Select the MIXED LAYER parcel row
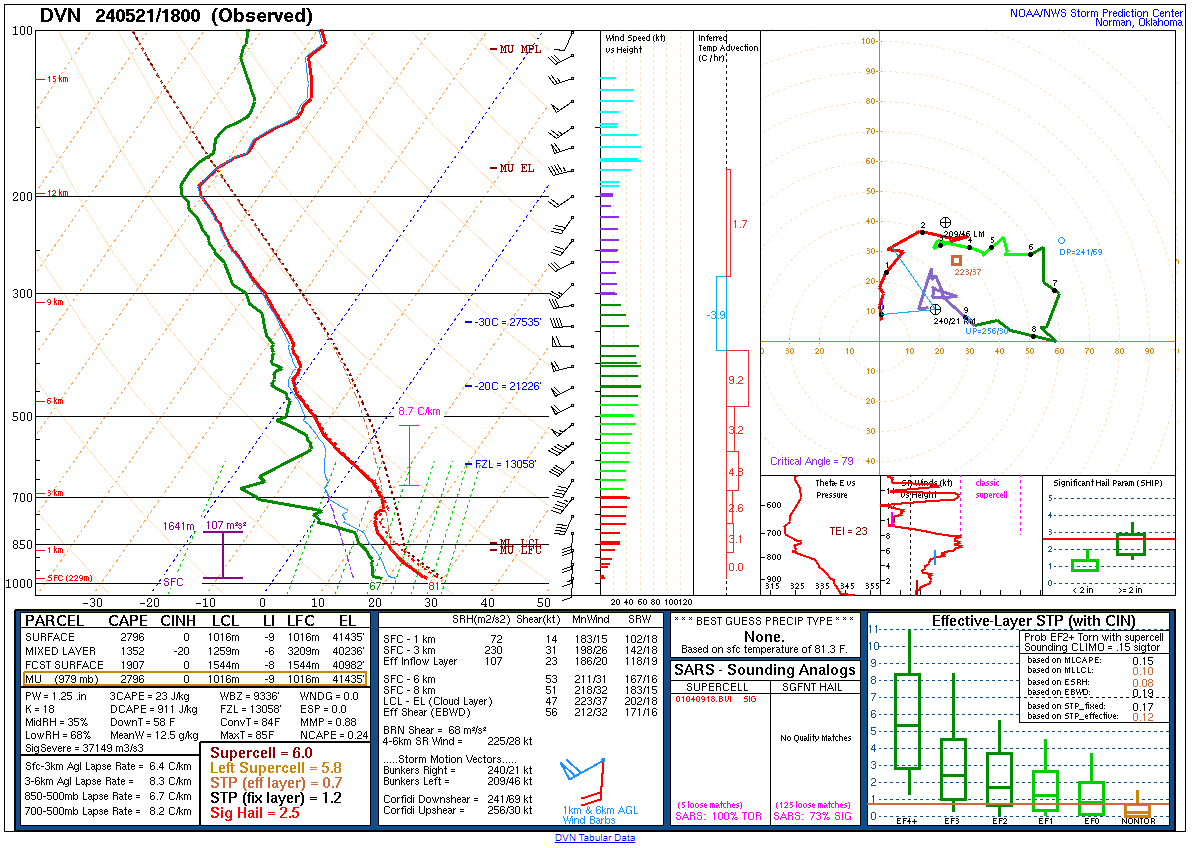 coord(195,651)
